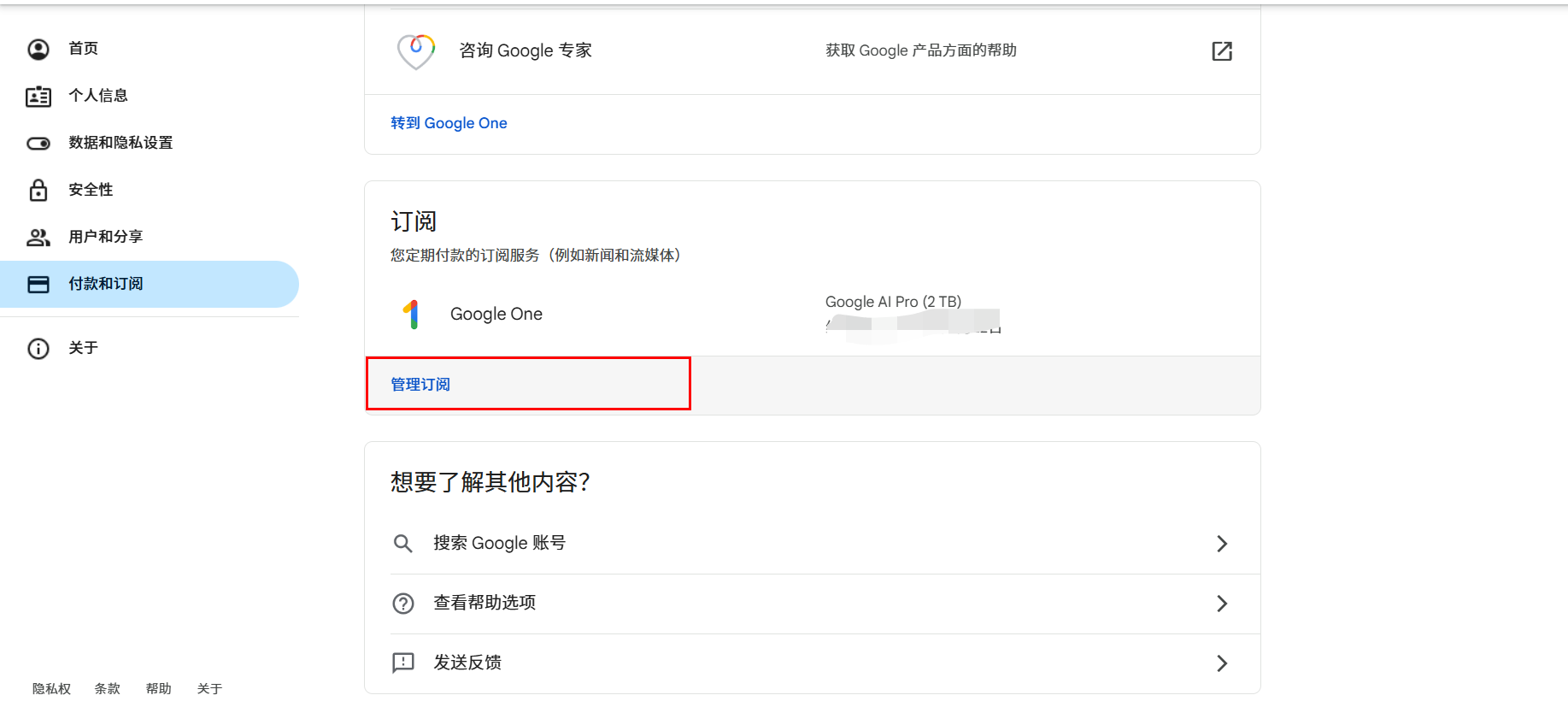Click 获取 Google 产品方面的帮助 description
This screenshot has width=1568, height=707.
pos(921,50)
